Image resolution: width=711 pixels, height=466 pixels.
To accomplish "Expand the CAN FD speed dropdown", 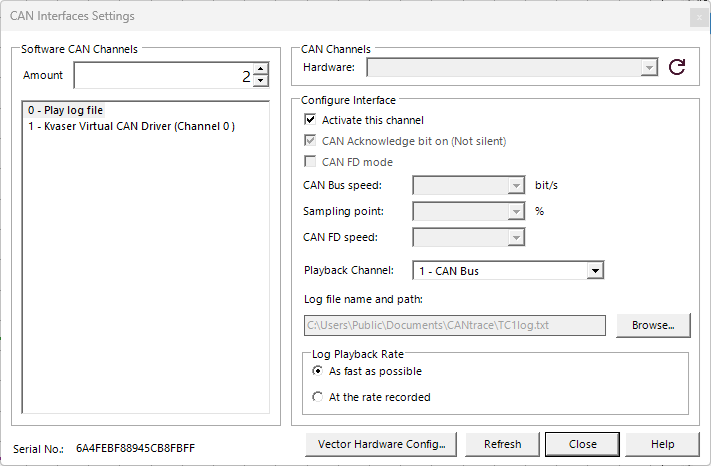I will coord(516,237).
